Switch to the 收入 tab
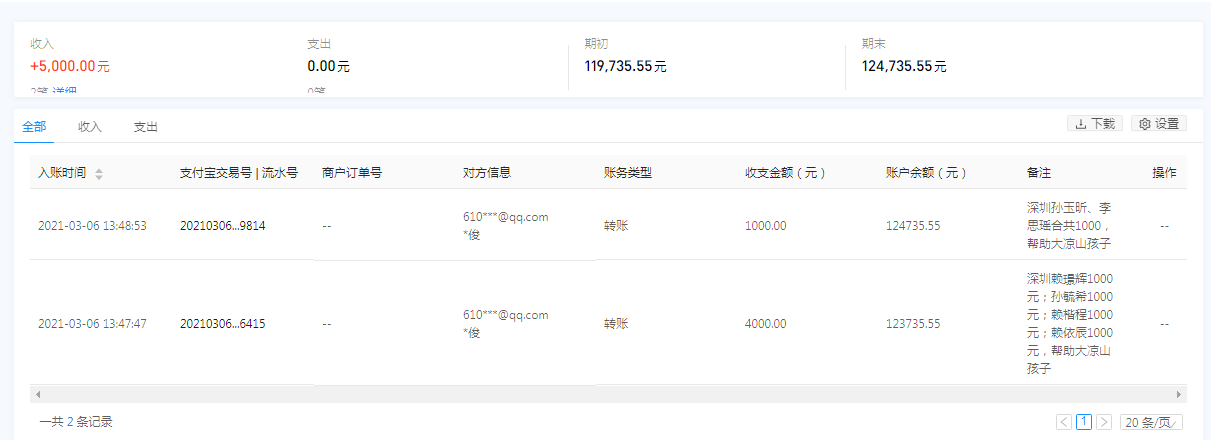Image resolution: width=1211 pixels, height=440 pixels. pyautogui.click(x=90, y=127)
